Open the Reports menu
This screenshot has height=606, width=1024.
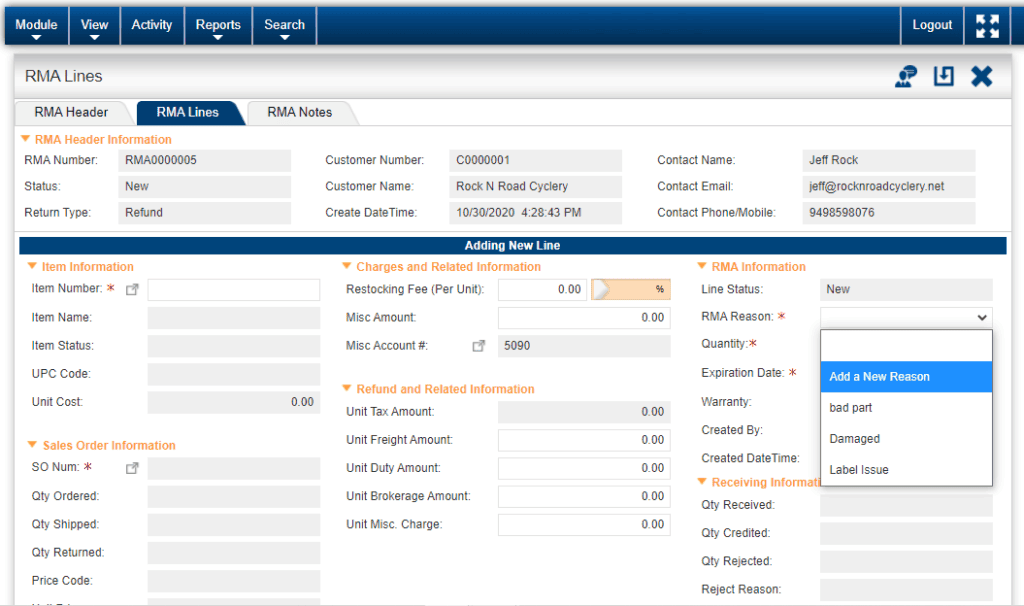(218, 25)
